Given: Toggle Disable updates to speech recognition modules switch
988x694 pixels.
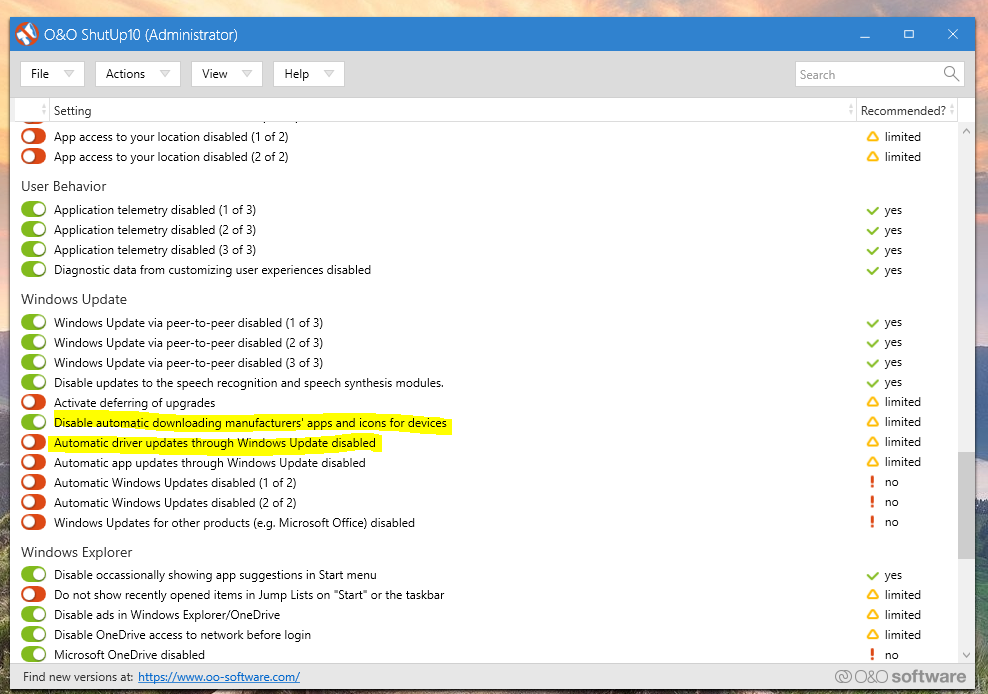Looking at the screenshot, I should (33, 382).
